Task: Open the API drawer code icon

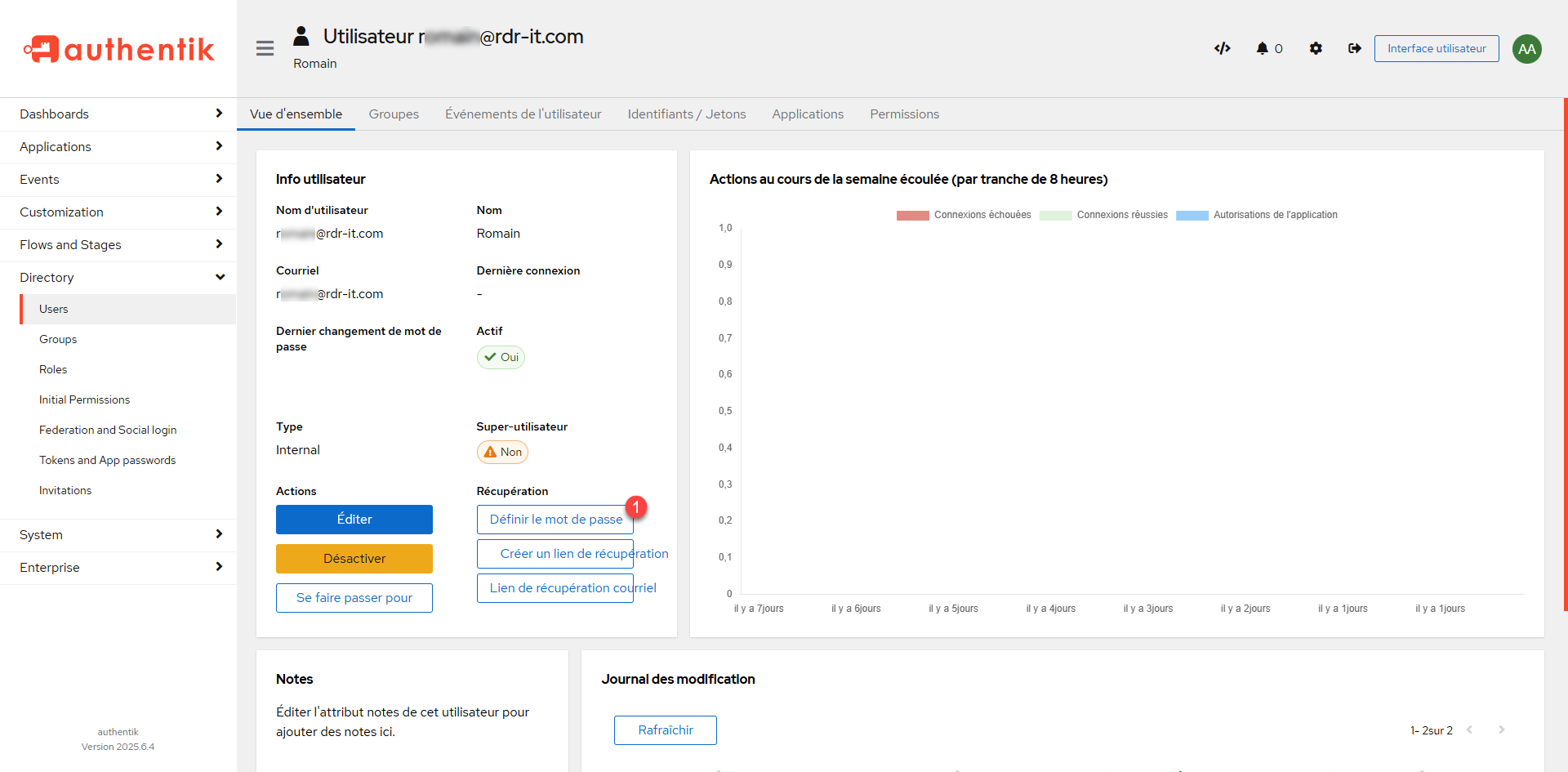Action: (1222, 48)
